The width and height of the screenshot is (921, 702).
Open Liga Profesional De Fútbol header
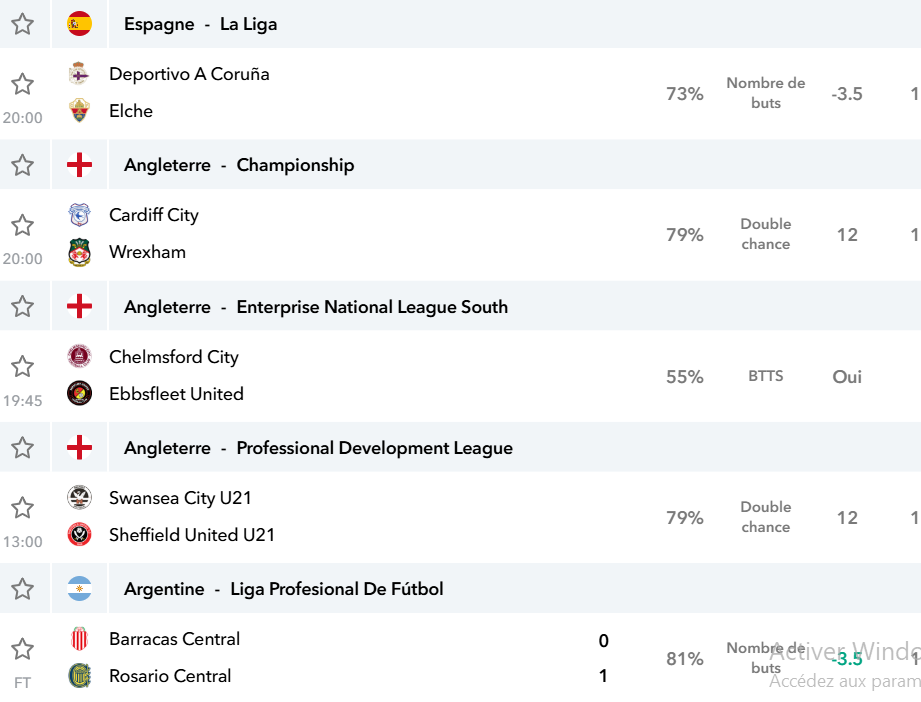284,589
